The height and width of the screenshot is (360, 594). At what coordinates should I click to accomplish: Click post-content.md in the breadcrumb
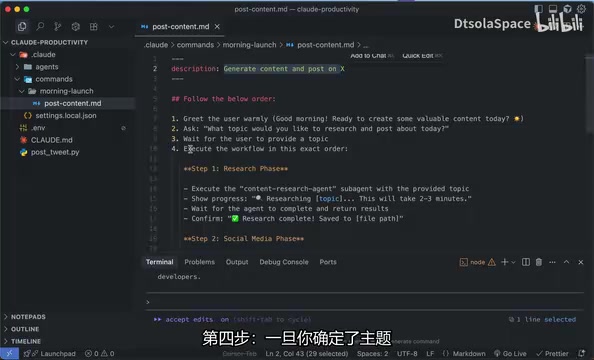[x=325, y=45]
